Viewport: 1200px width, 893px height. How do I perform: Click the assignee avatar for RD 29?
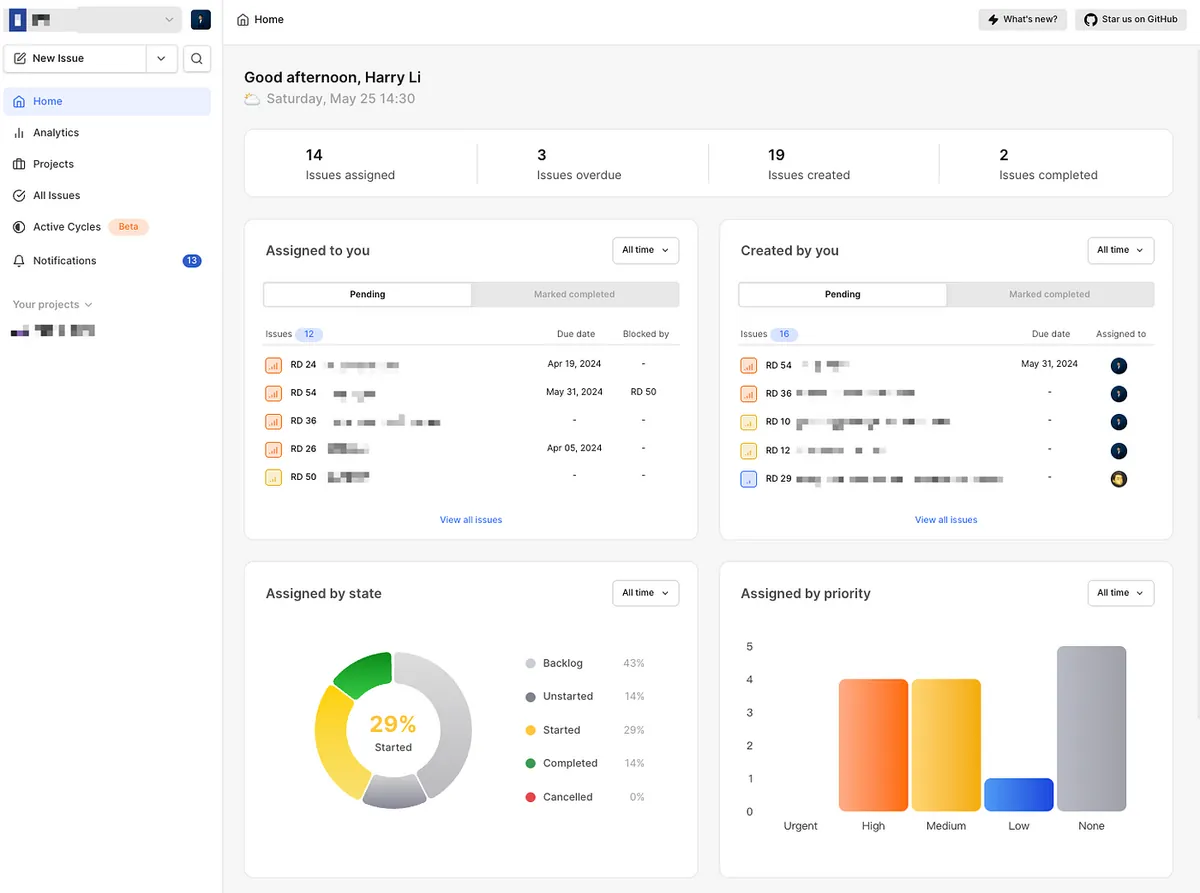pos(1119,480)
